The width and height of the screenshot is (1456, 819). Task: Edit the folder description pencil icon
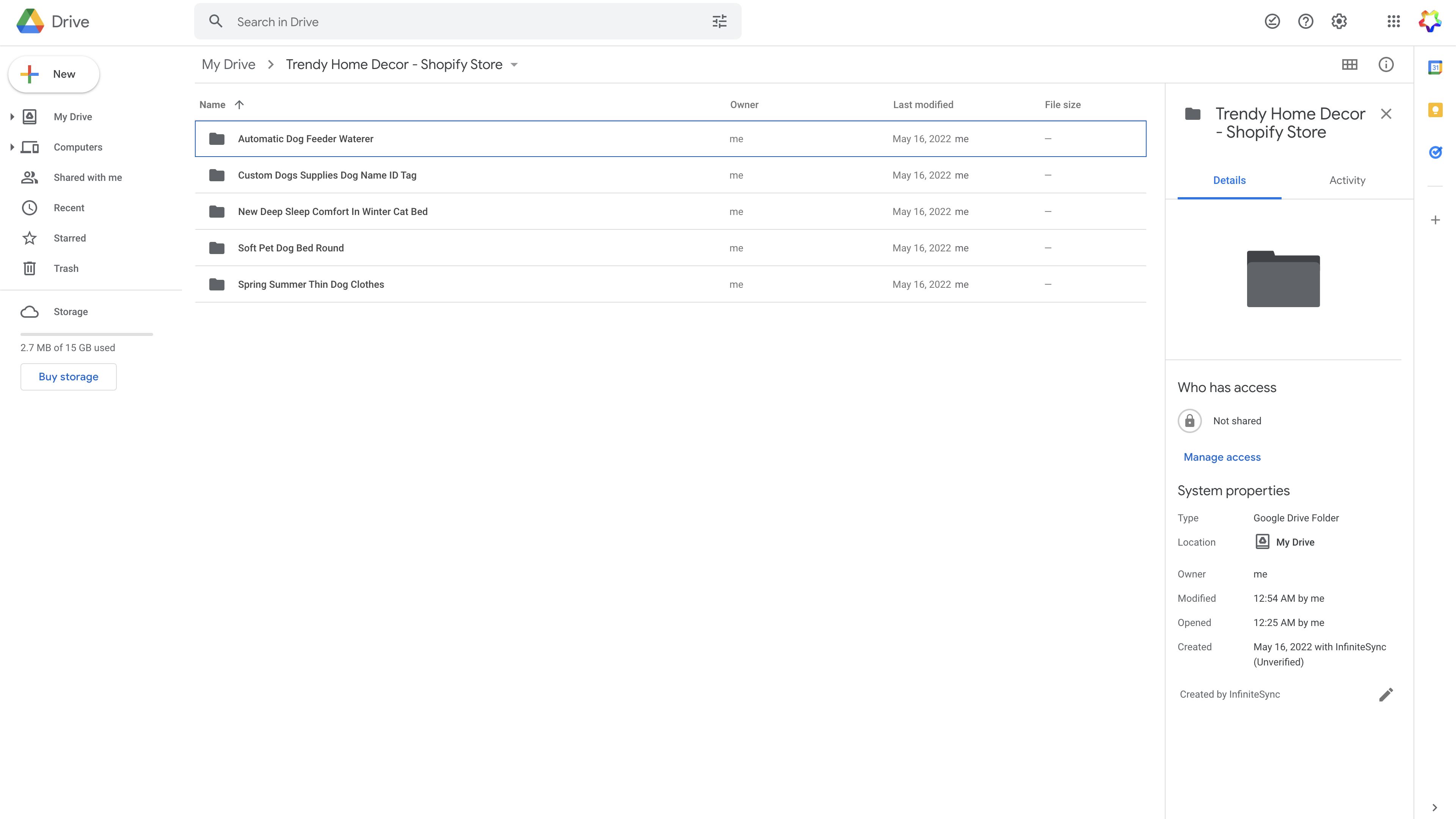1385,694
